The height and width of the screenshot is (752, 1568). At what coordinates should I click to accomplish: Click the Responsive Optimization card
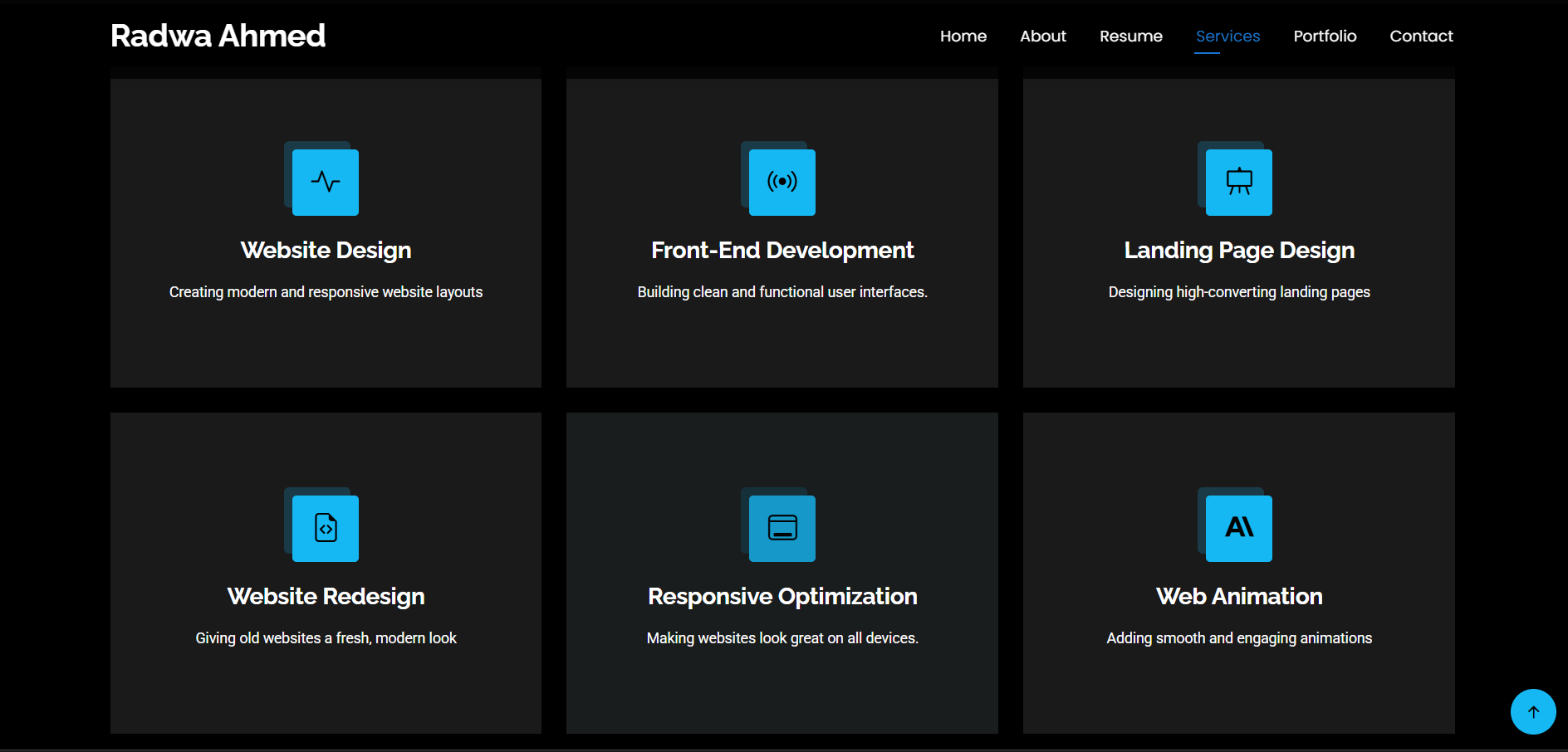pyautogui.click(x=782, y=573)
